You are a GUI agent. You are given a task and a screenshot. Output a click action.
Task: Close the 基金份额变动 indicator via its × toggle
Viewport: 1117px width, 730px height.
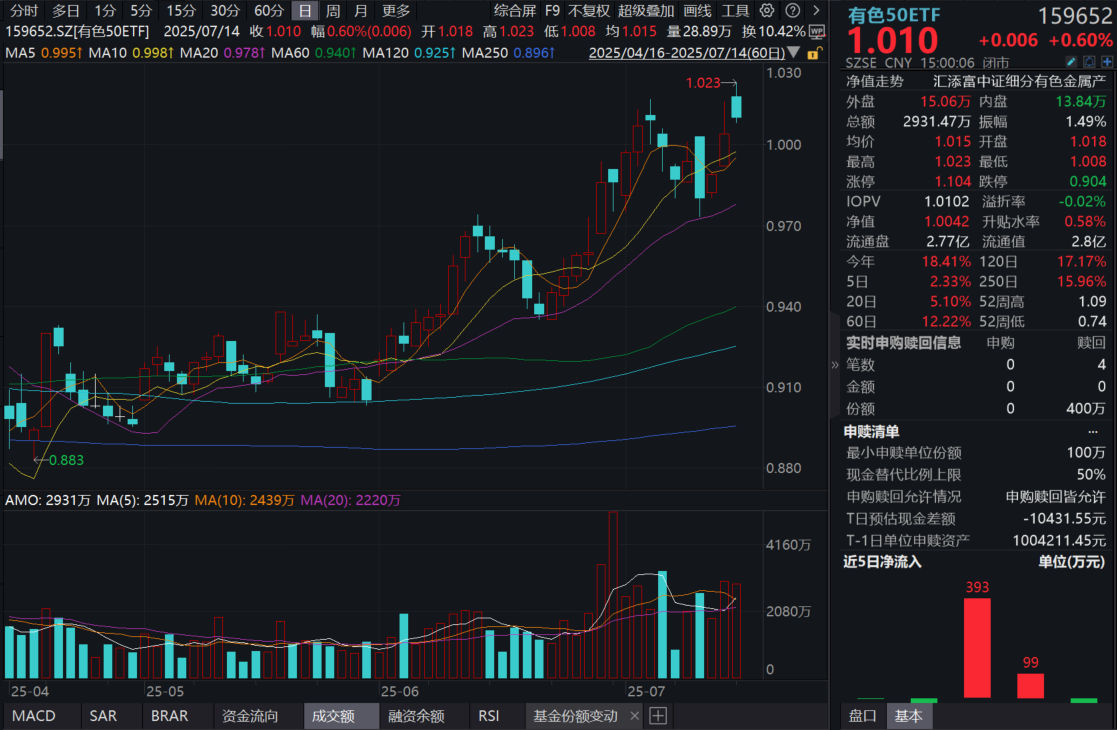tap(634, 716)
